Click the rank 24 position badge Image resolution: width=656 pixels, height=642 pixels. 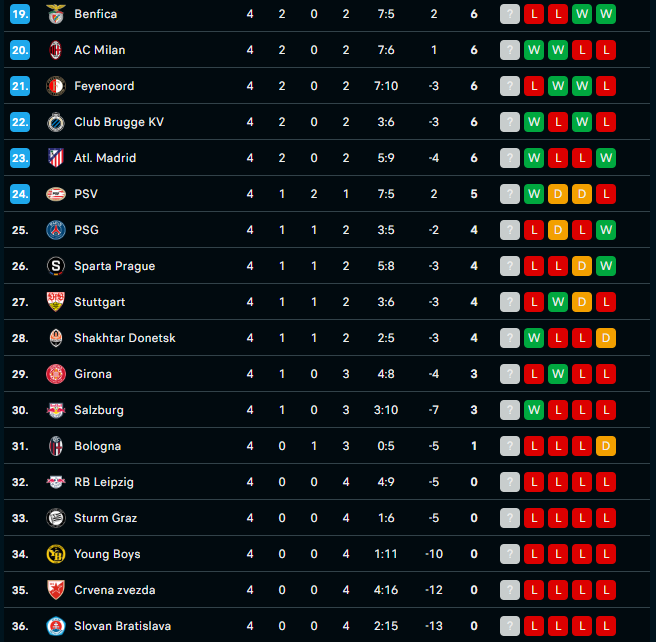pos(20,194)
